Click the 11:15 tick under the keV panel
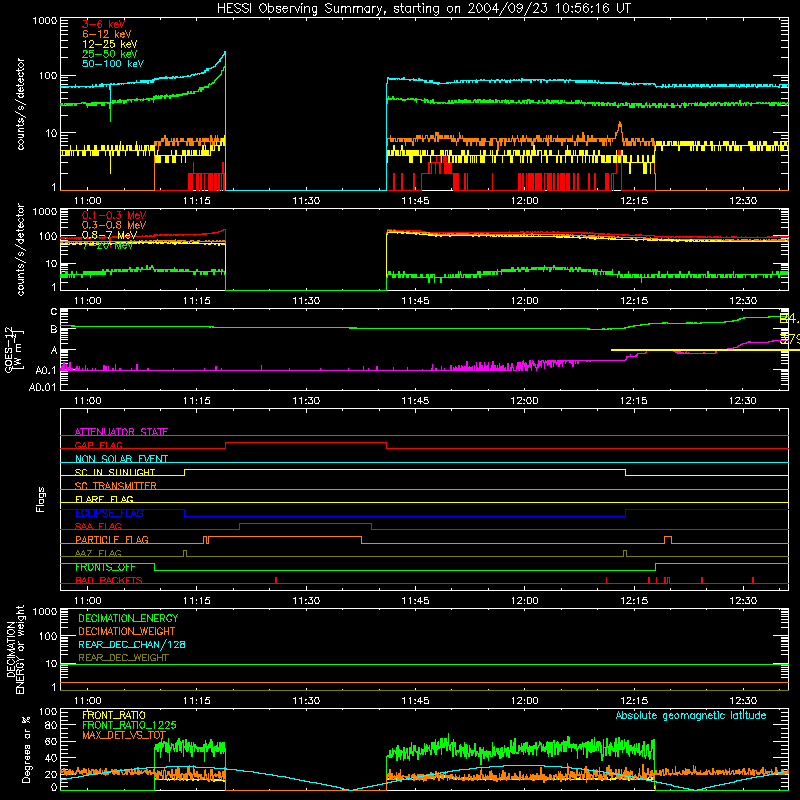Image resolution: width=800 pixels, height=800 pixels. pyautogui.click(x=197, y=201)
